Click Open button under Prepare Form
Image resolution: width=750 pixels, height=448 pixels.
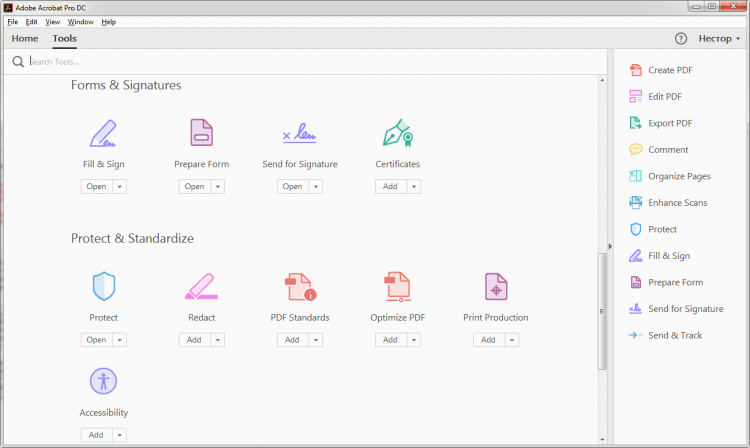click(195, 186)
